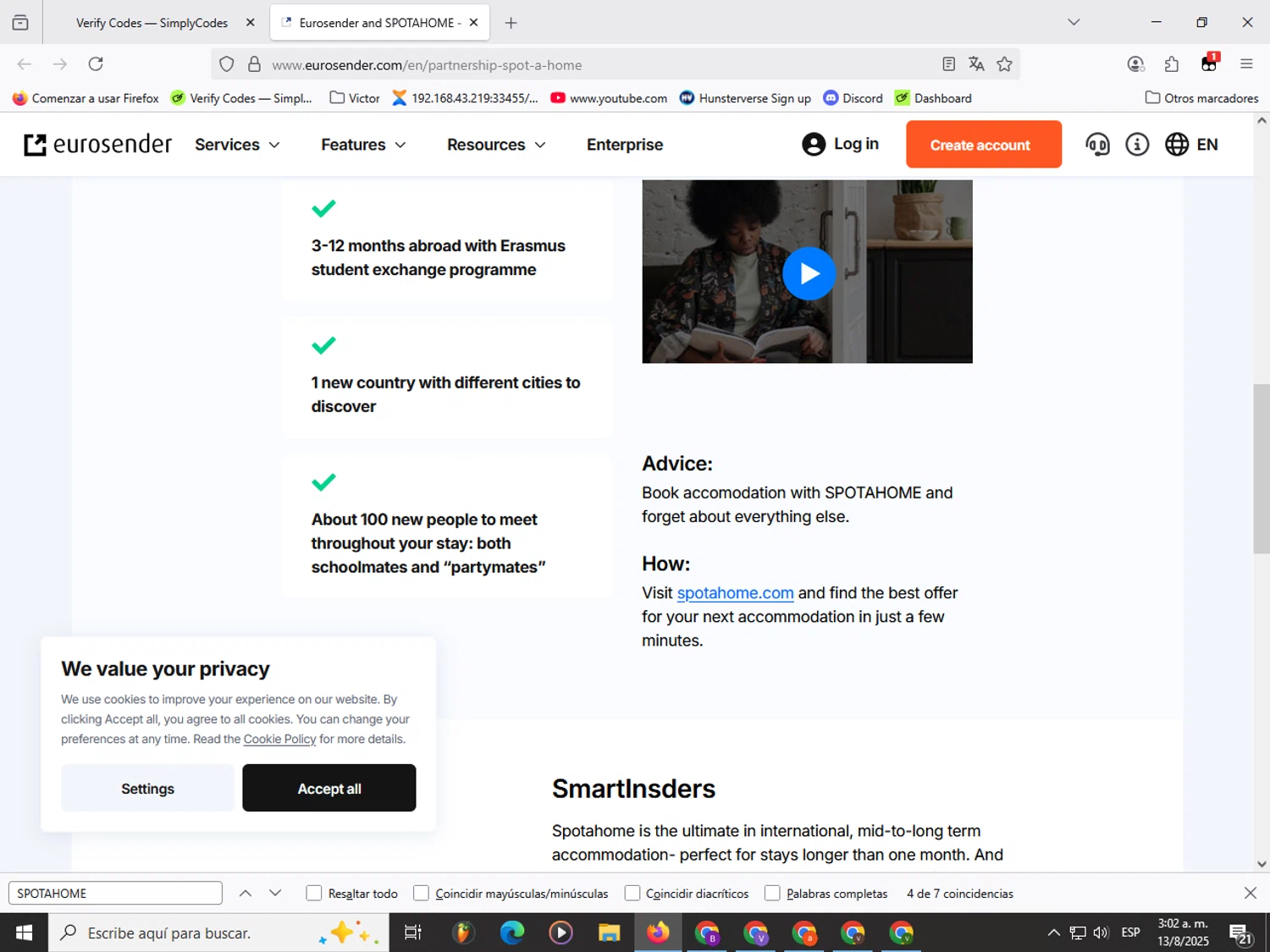Open the Cookie Policy link

(x=279, y=739)
